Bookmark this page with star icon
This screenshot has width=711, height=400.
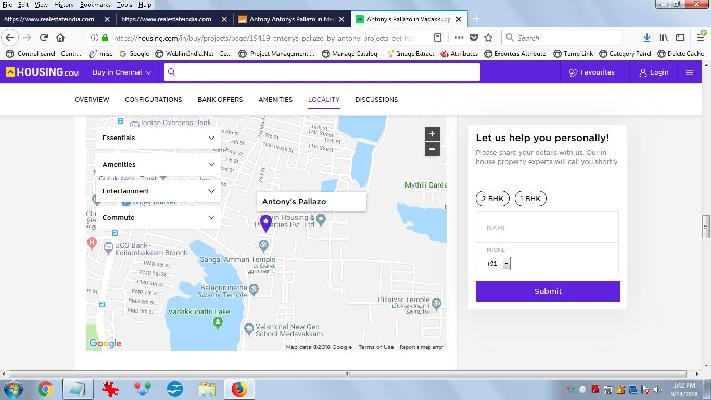pos(488,38)
